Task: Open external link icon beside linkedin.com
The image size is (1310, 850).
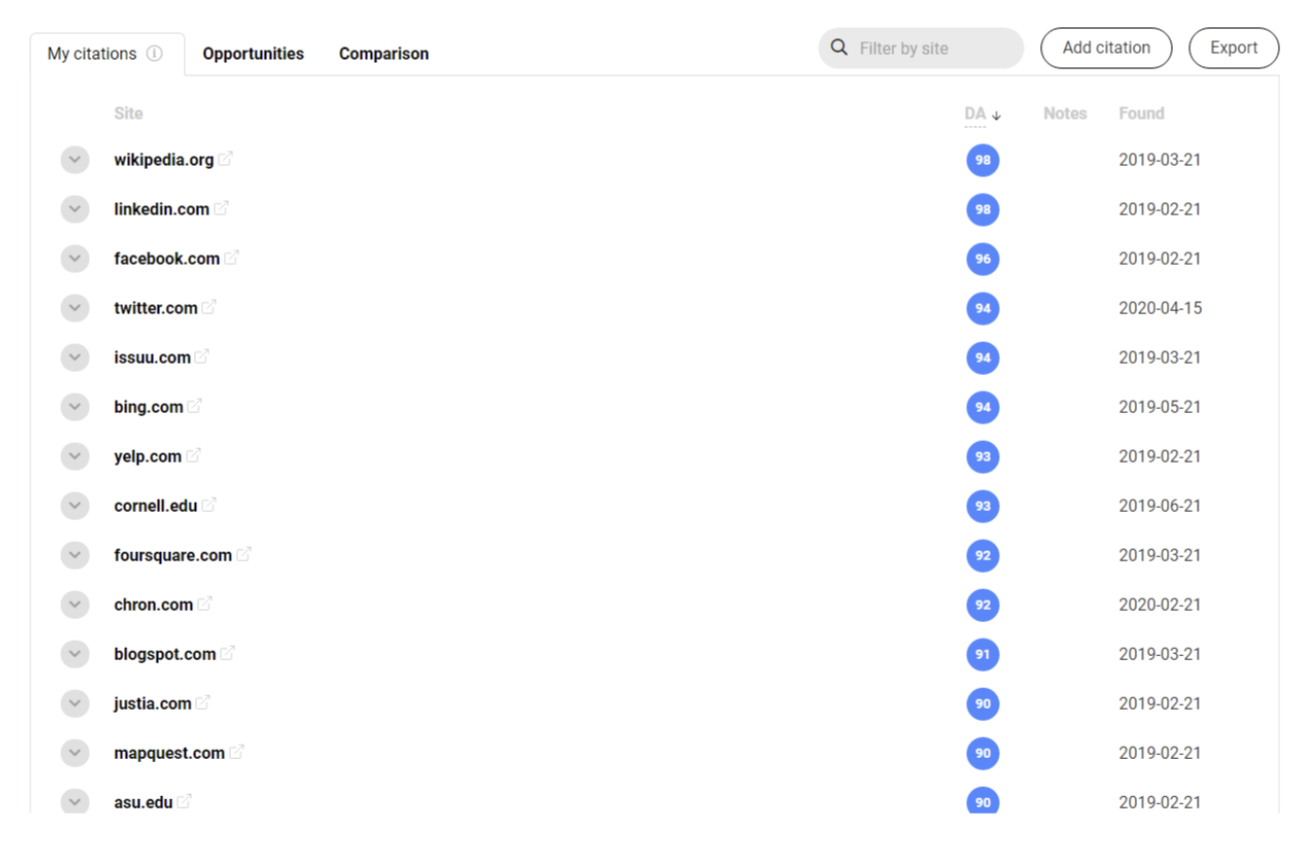Action: [x=221, y=208]
